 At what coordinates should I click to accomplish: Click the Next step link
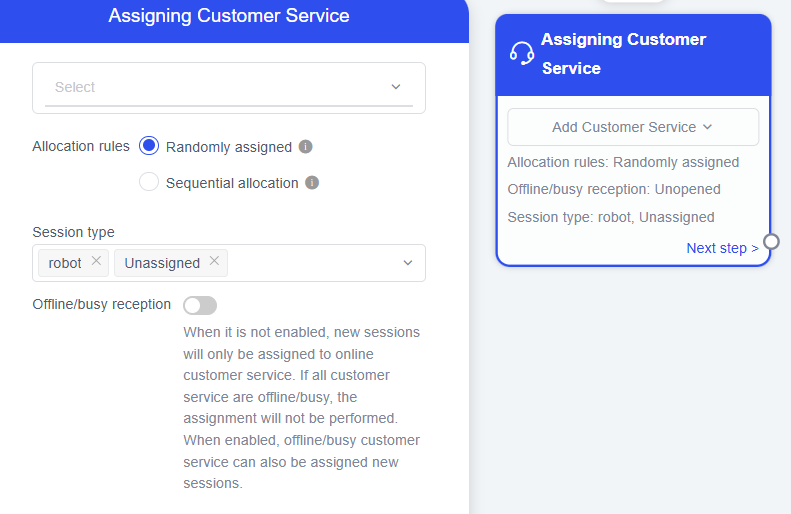click(722, 248)
